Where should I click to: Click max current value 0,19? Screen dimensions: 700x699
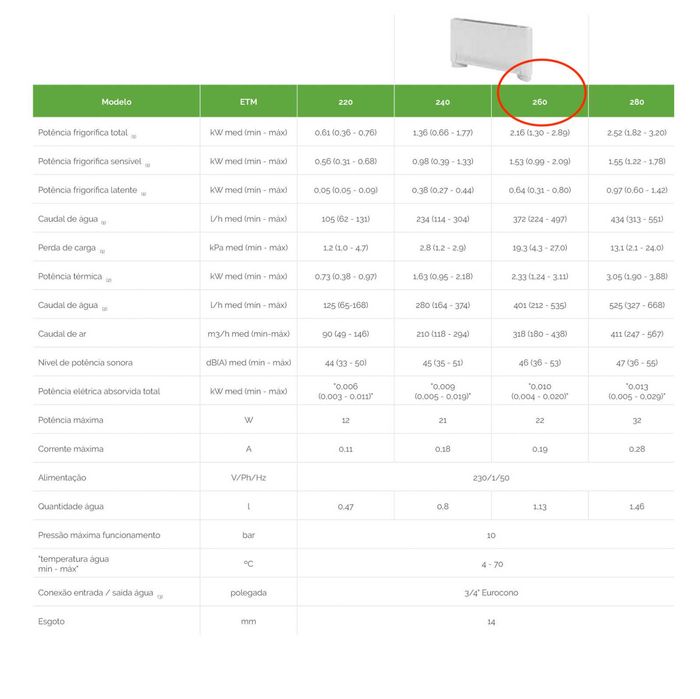[x=540, y=449]
